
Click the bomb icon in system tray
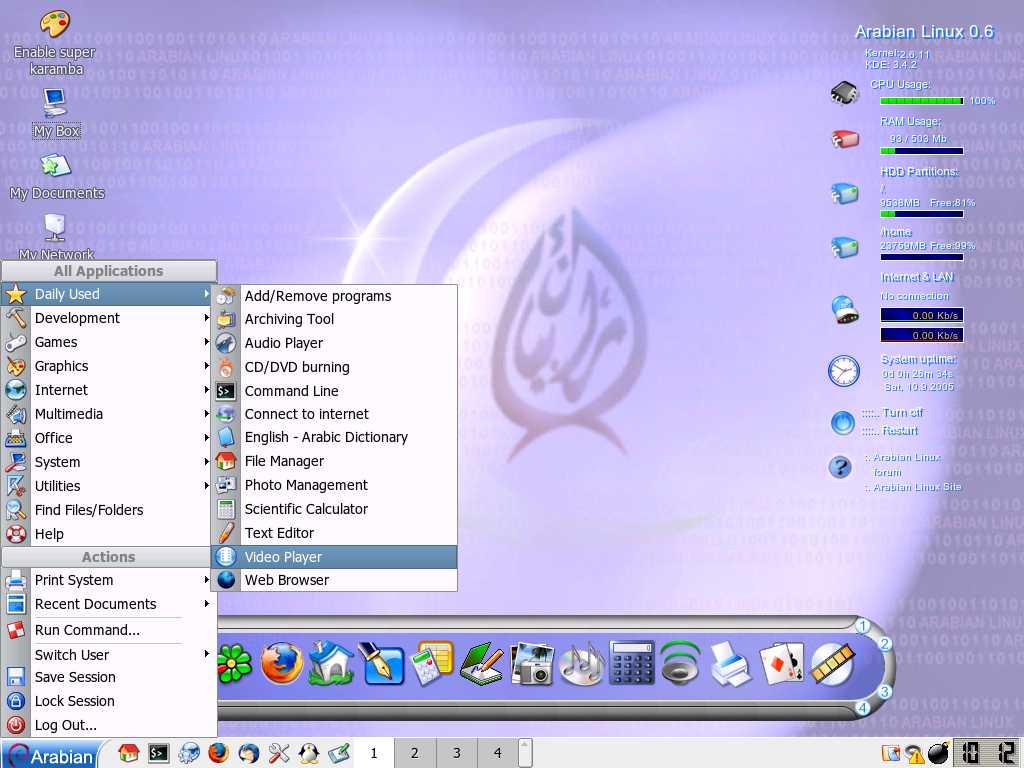pyautogui.click(x=938, y=754)
